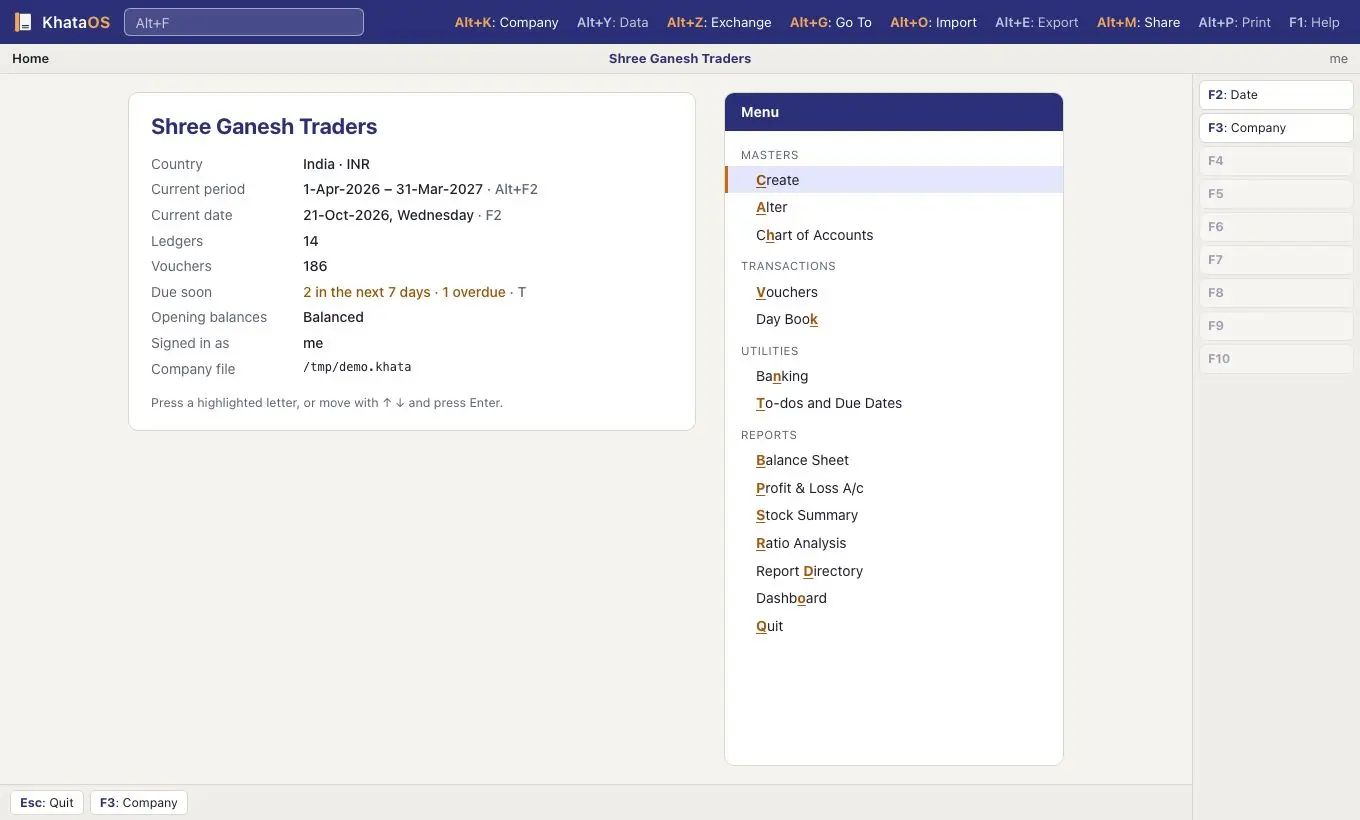Open Chart of Accounts
Image resolution: width=1360 pixels, height=820 pixels.
tap(894, 235)
